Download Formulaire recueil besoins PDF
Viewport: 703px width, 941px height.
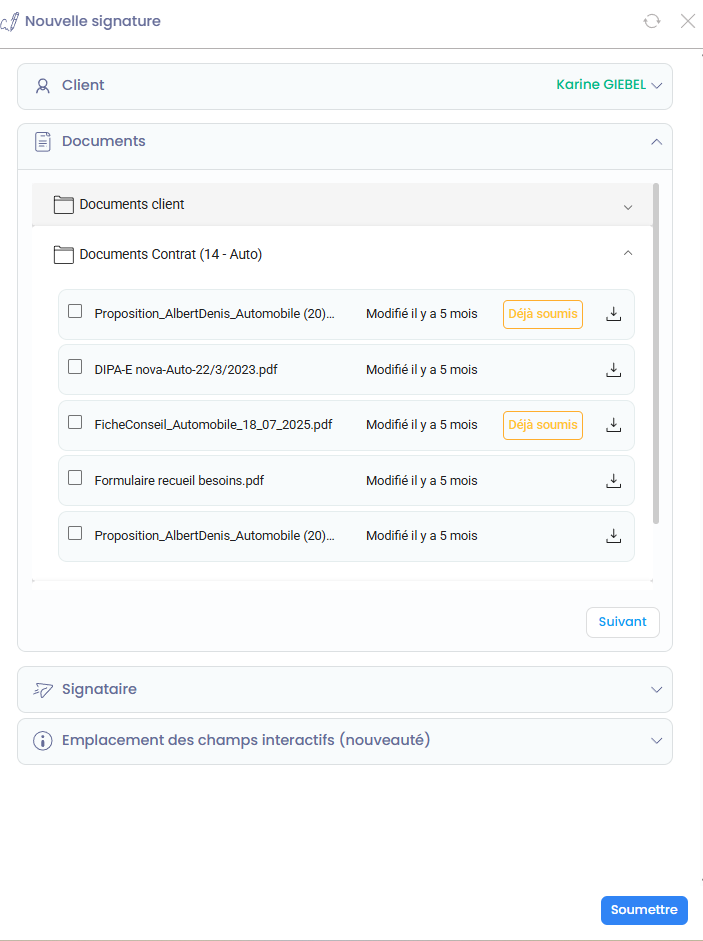[614, 481]
